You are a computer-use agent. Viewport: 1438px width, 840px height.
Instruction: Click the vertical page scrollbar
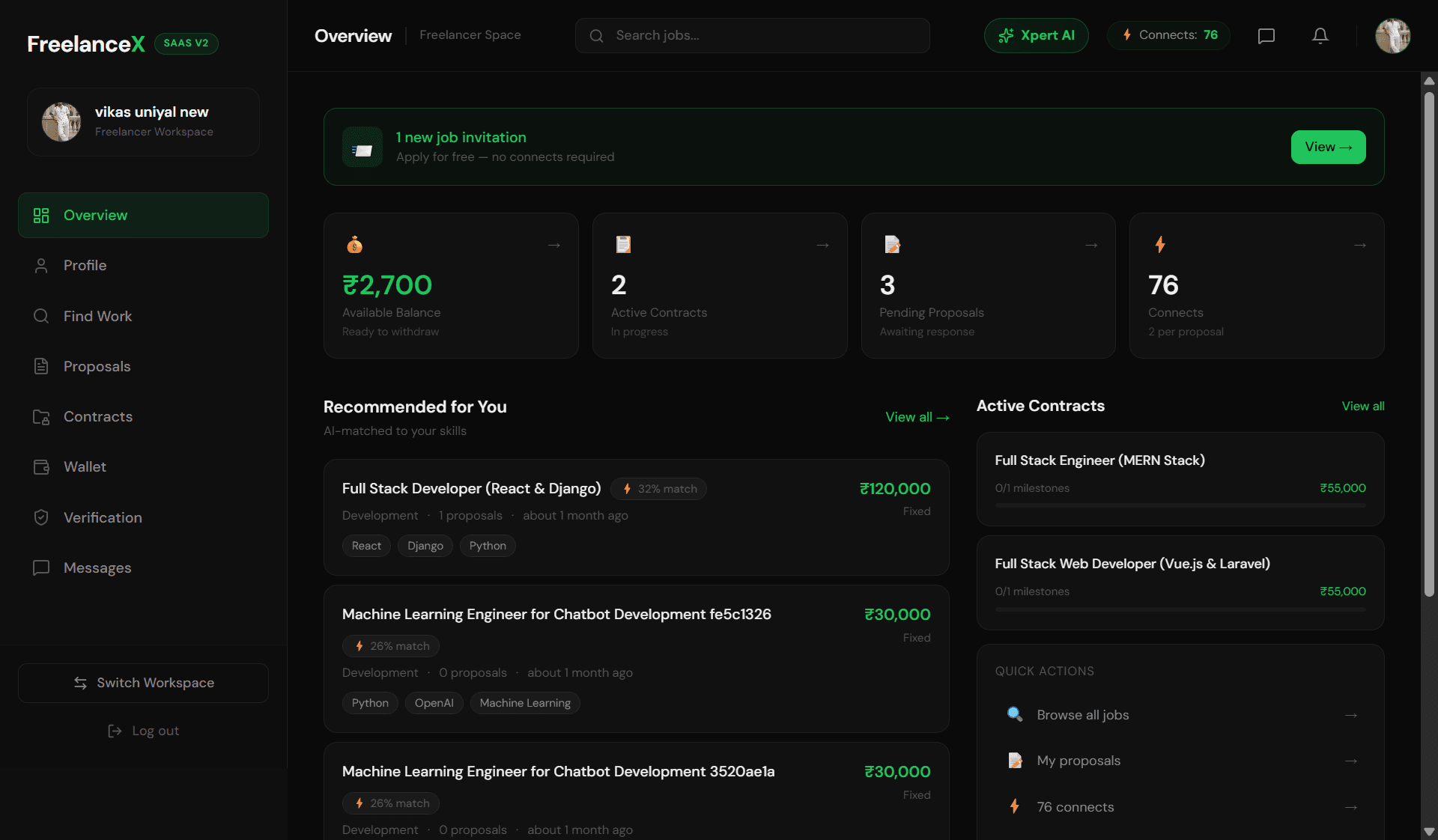(1429, 344)
